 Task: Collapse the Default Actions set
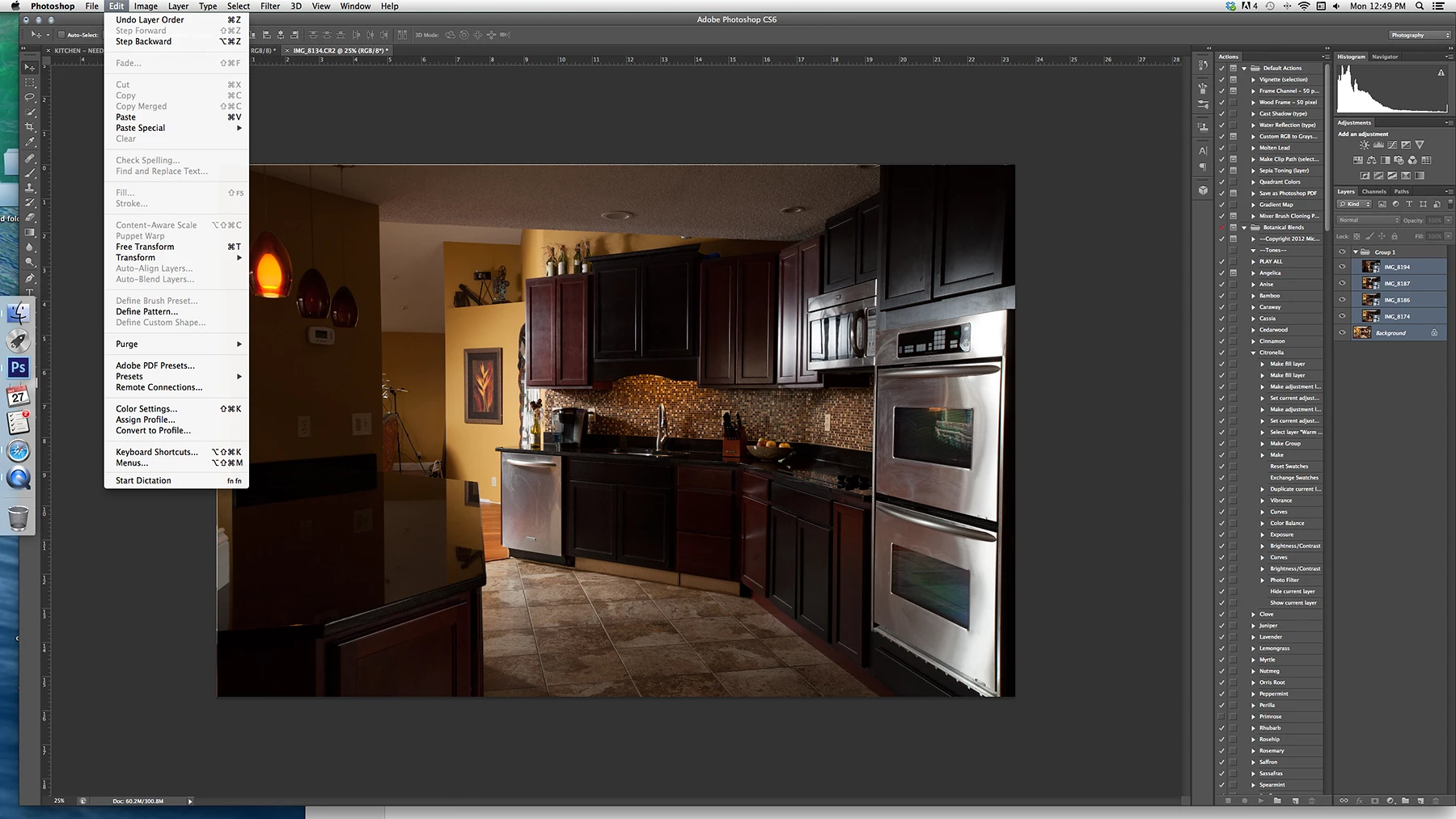click(1245, 68)
